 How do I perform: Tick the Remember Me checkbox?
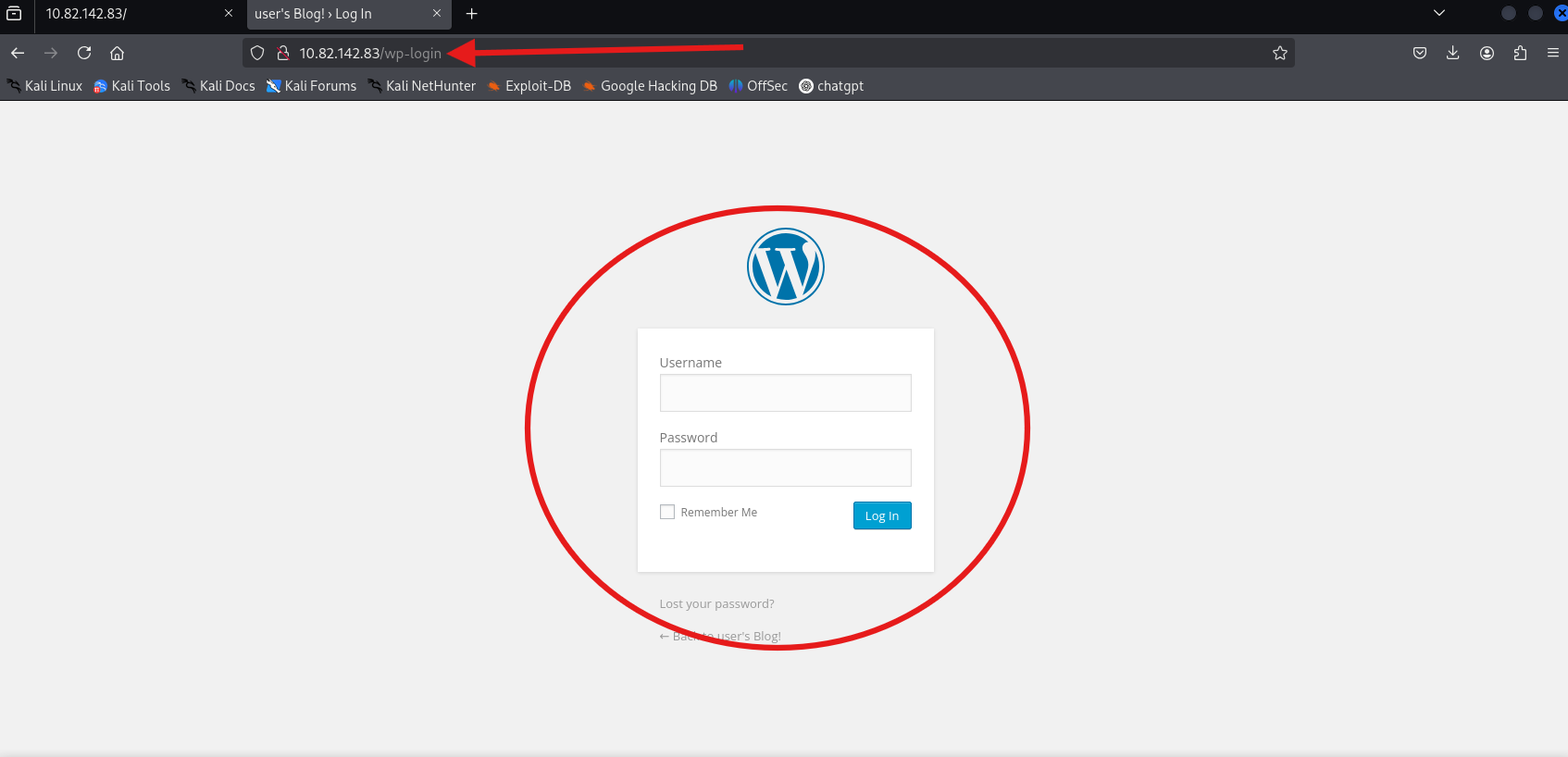tap(667, 512)
